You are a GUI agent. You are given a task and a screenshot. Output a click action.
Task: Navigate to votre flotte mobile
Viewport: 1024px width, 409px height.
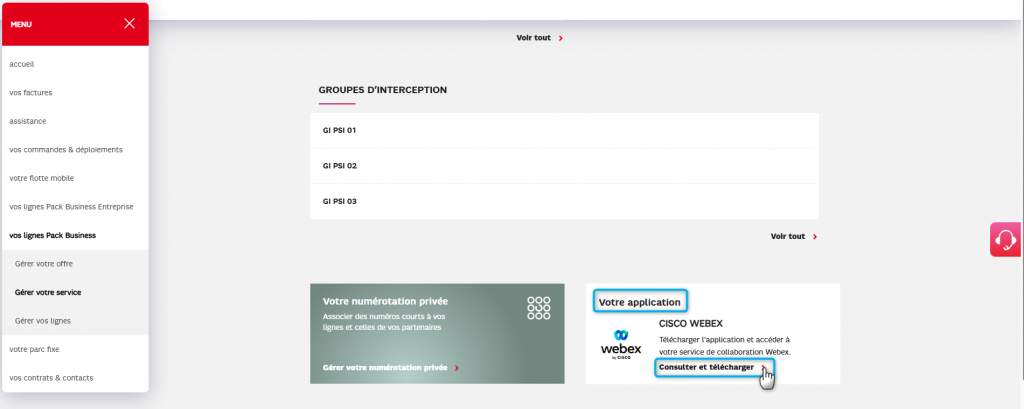coord(41,178)
